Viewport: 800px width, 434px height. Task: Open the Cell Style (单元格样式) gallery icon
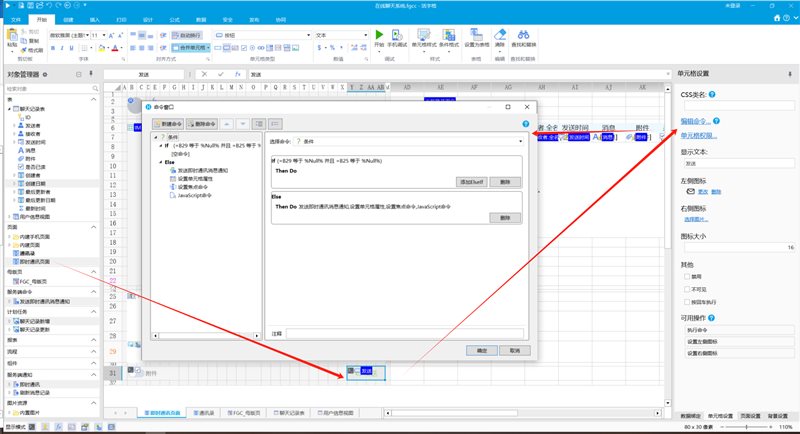(x=423, y=35)
